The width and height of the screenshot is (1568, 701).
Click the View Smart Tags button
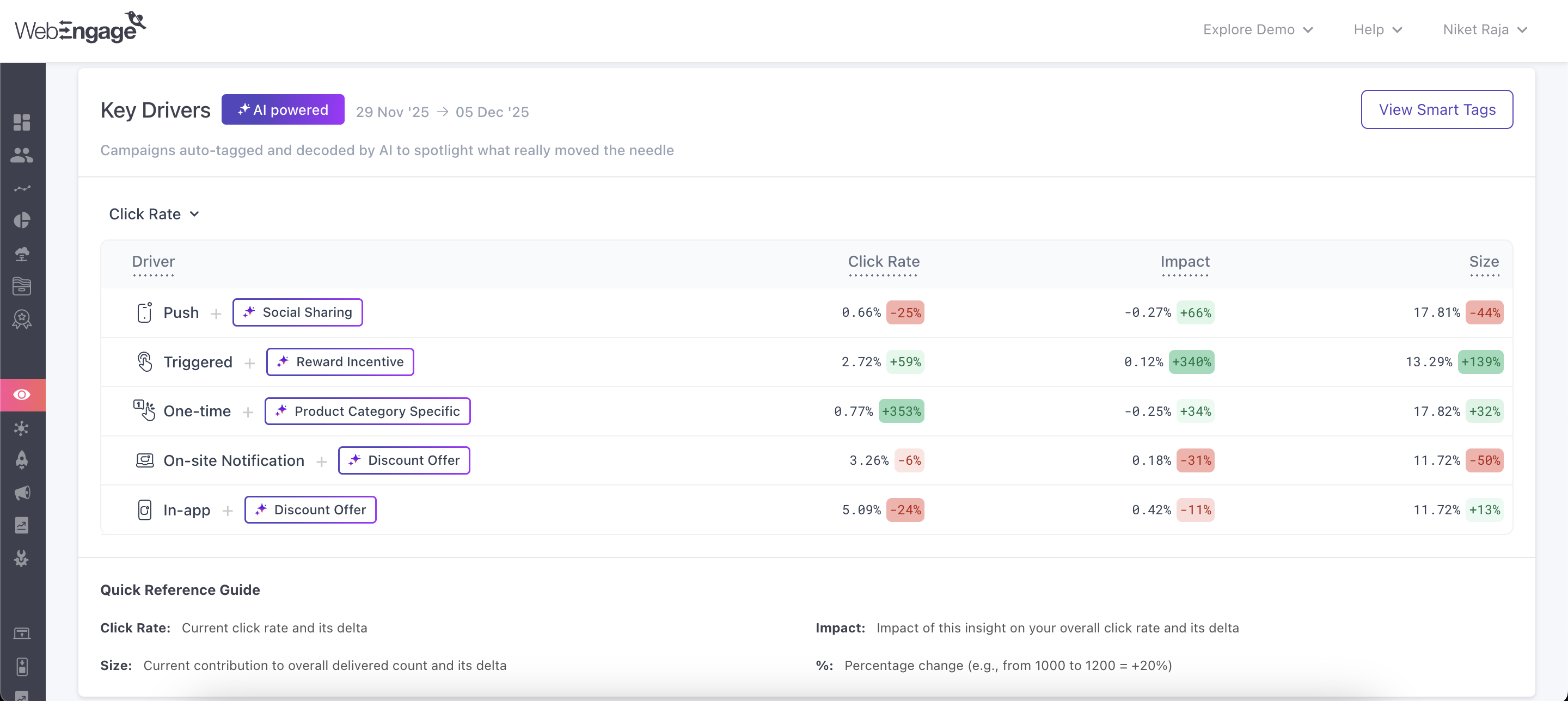tap(1437, 109)
